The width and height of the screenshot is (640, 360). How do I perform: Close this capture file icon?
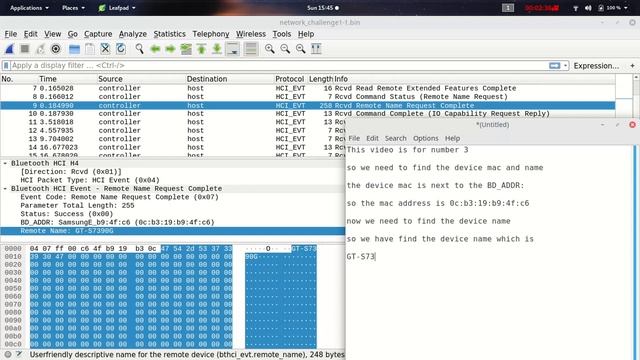click(x=105, y=49)
